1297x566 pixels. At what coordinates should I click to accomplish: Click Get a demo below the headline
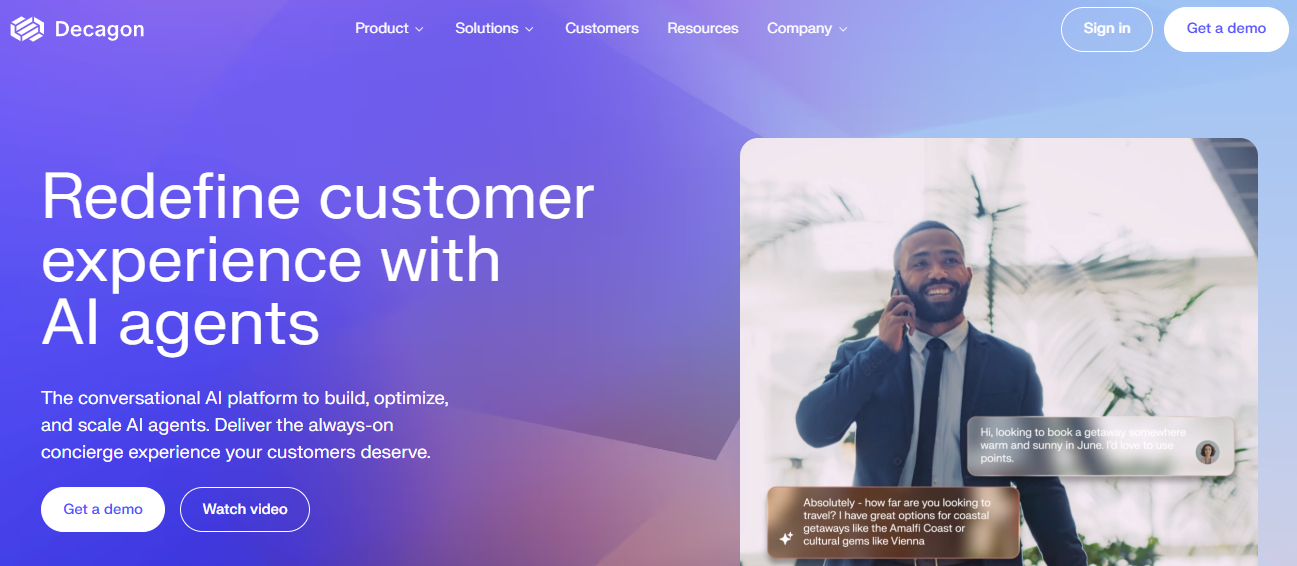pyautogui.click(x=103, y=510)
